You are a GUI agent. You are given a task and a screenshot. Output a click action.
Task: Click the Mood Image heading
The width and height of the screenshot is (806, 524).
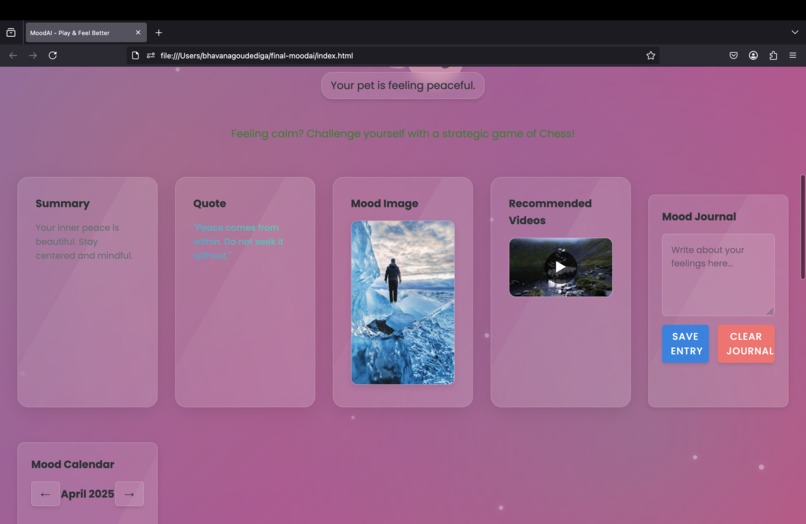pyautogui.click(x=384, y=204)
